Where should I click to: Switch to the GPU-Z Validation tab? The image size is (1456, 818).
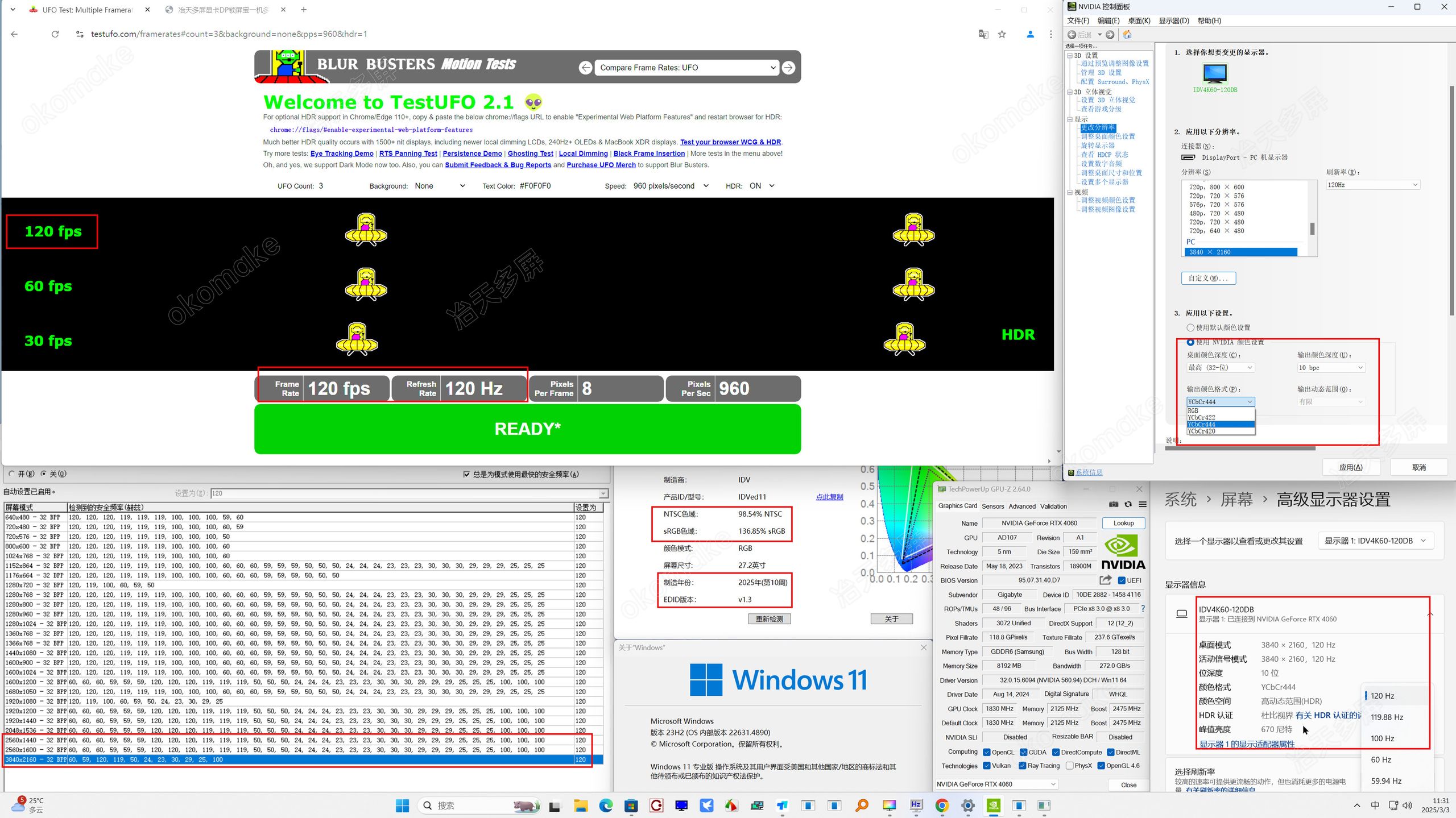(x=1053, y=506)
